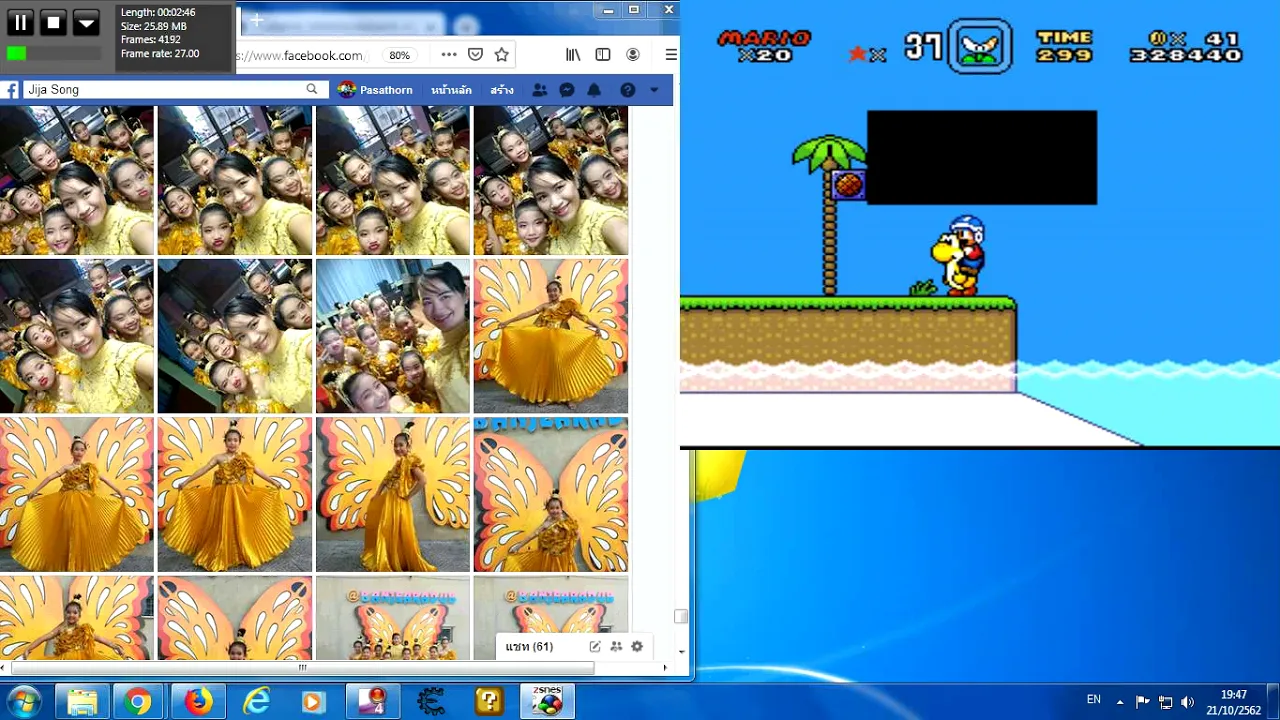Open Internet Explorer from taskbar

(256, 702)
